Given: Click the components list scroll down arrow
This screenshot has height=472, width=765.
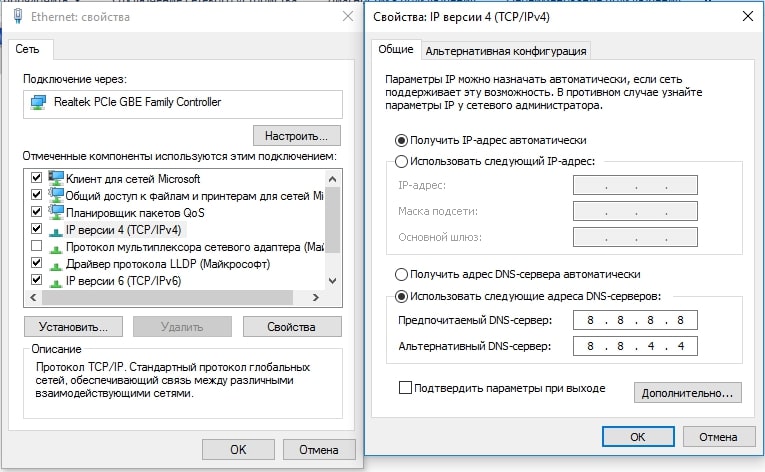Looking at the screenshot, I should pyautogui.click(x=333, y=281).
